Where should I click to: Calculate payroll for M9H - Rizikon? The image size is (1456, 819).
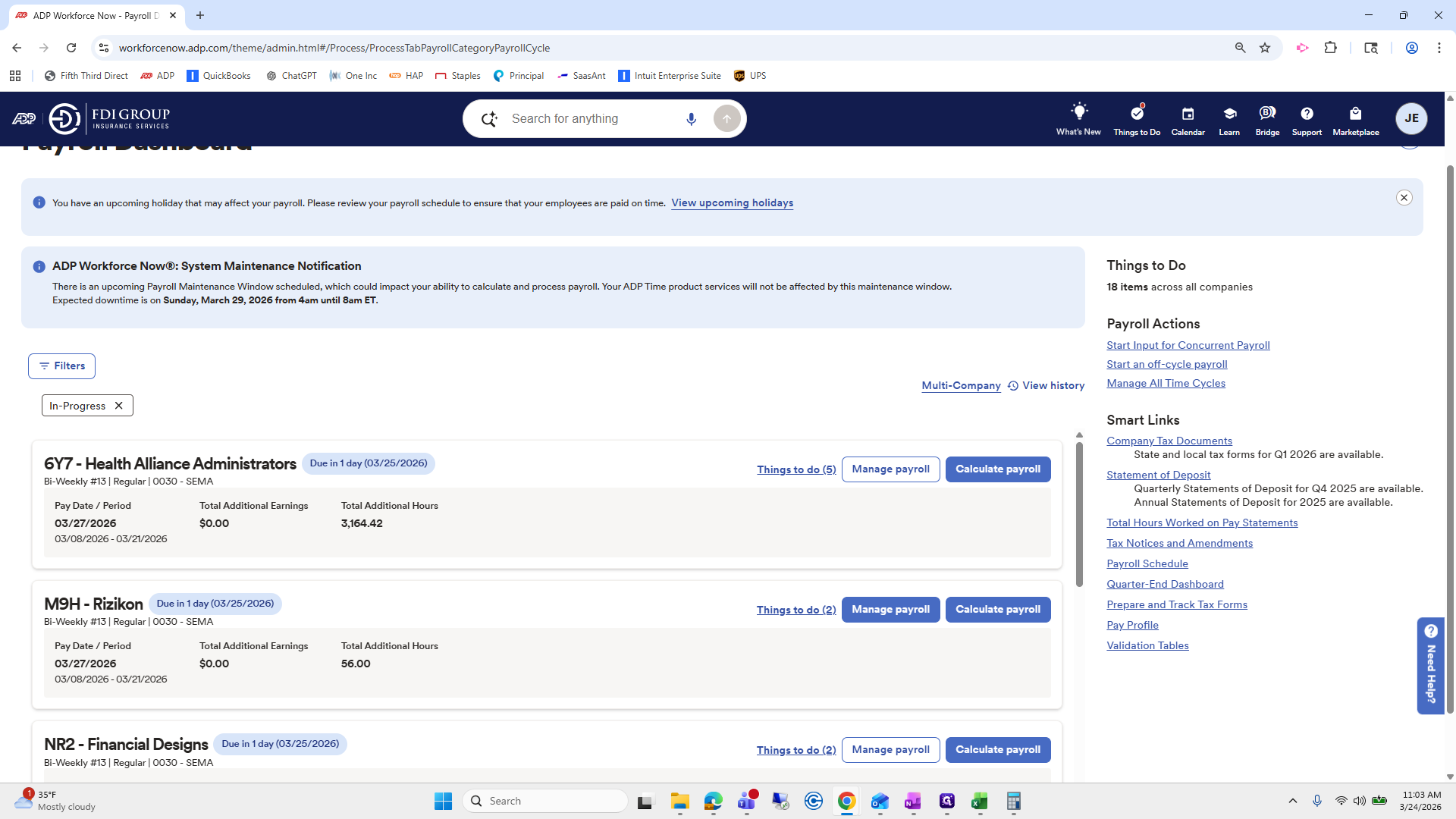tap(997, 610)
